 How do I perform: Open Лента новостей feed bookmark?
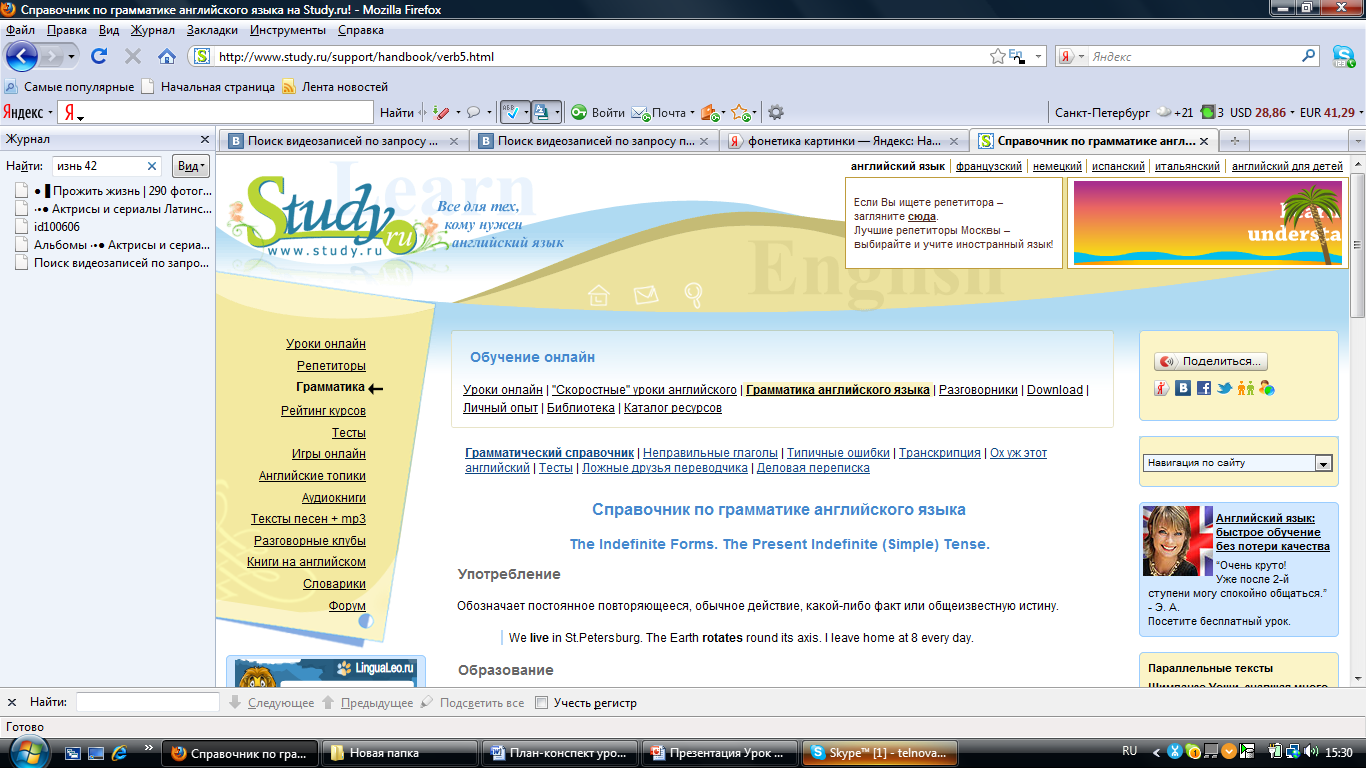(x=335, y=87)
